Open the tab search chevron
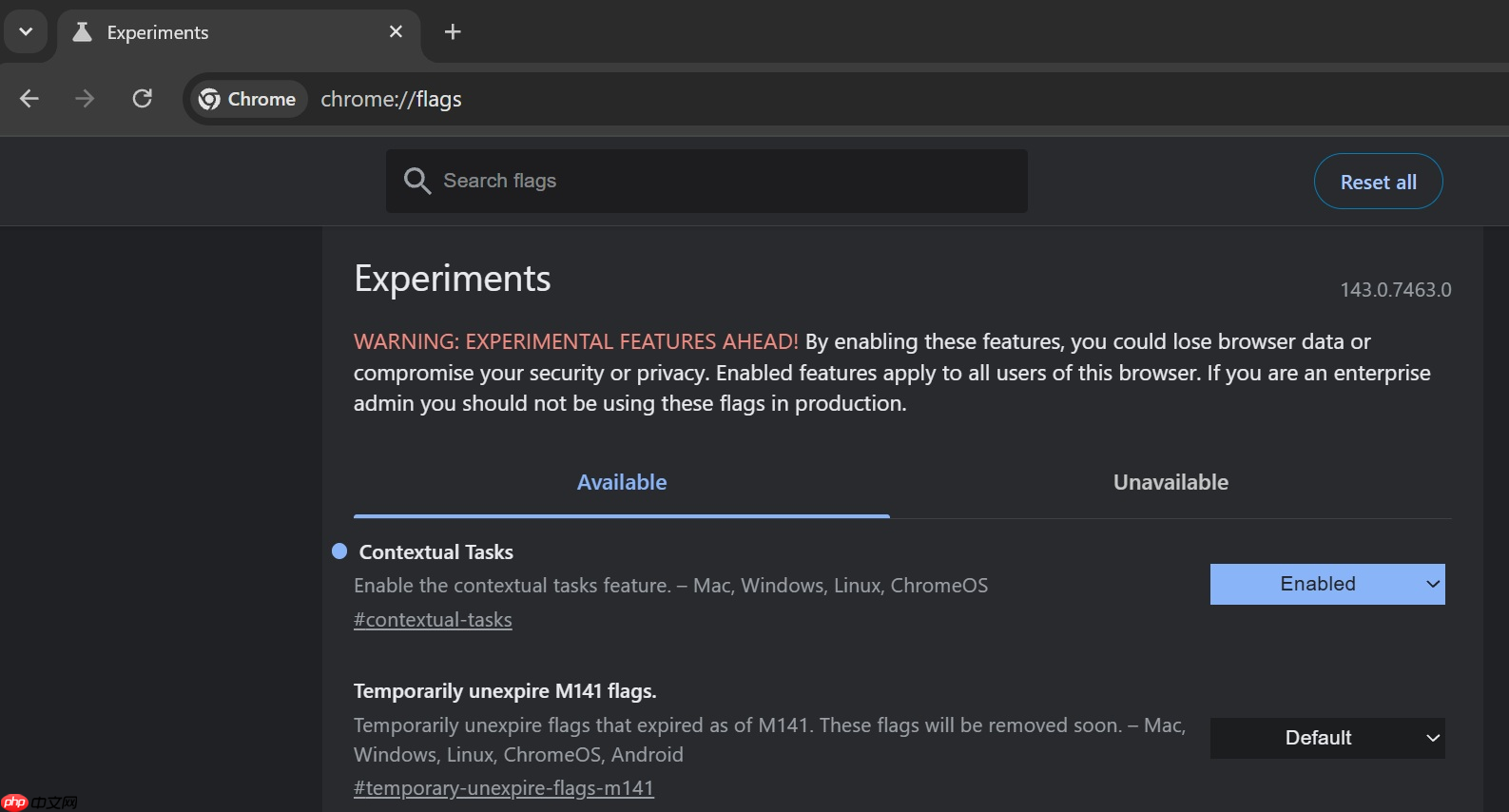1509x812 pixels. 26,32
